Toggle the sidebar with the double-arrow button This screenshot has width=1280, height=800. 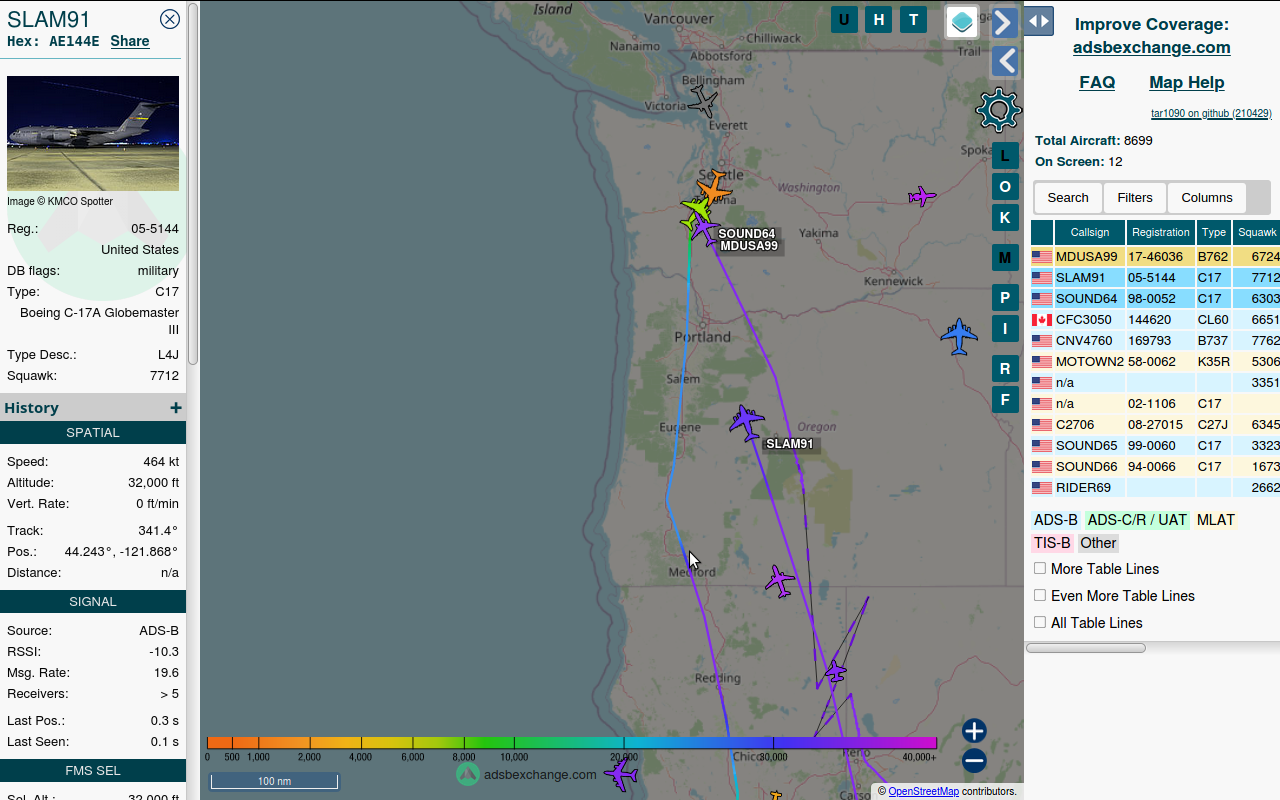pyautogui.click(x=1038, y=20)
